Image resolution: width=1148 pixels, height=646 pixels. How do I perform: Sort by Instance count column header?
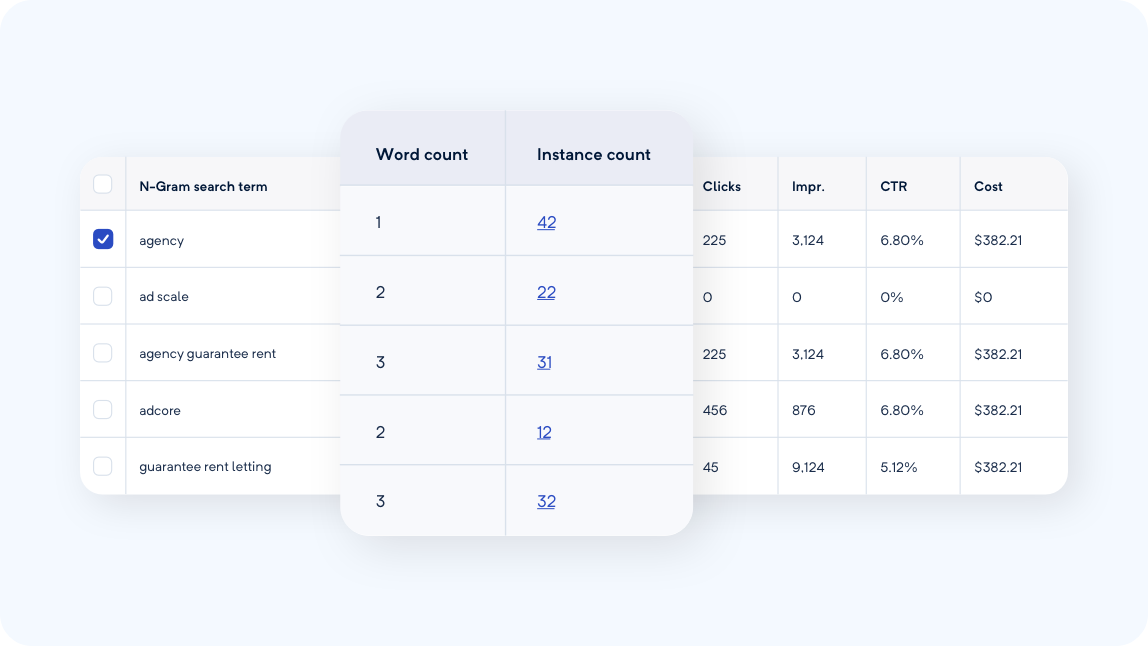(593, 154)
